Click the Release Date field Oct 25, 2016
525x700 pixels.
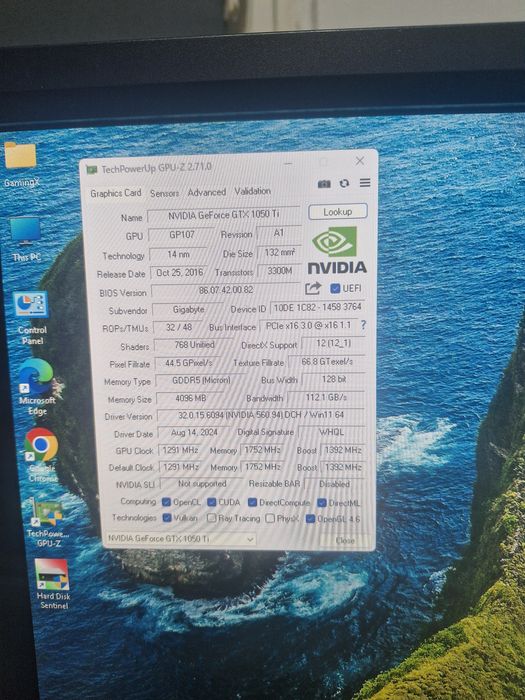179,272
